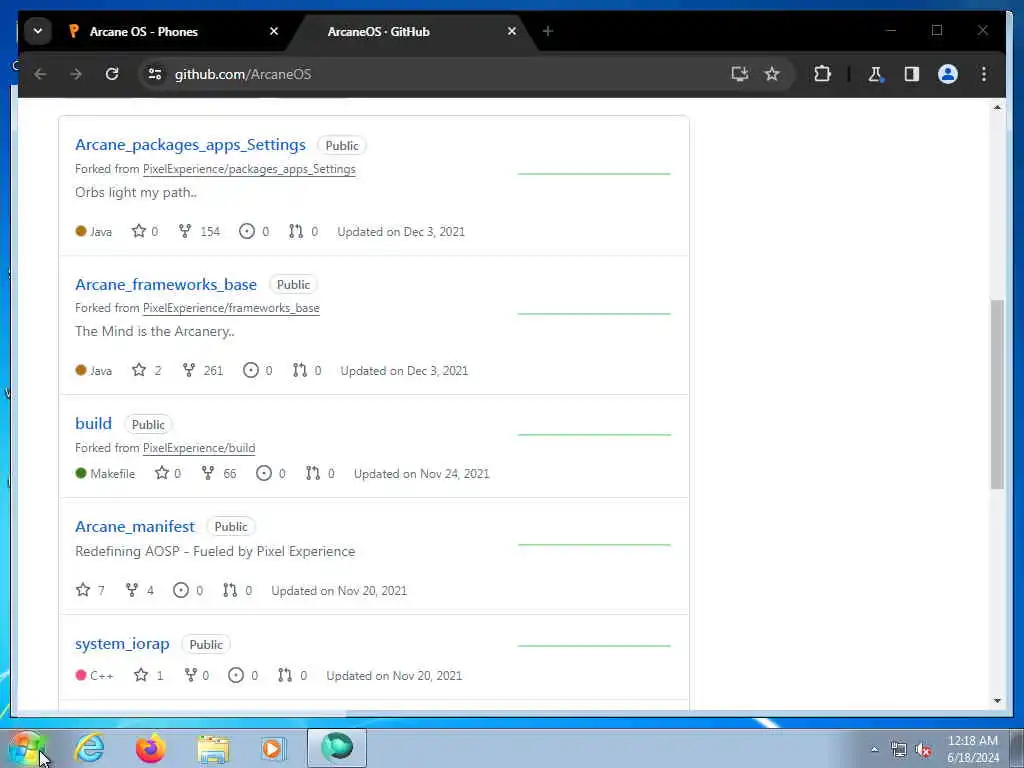Open Windows Media Player in taskbar
The height and width of the screenshot is (768, 1024).
[273, 748]
